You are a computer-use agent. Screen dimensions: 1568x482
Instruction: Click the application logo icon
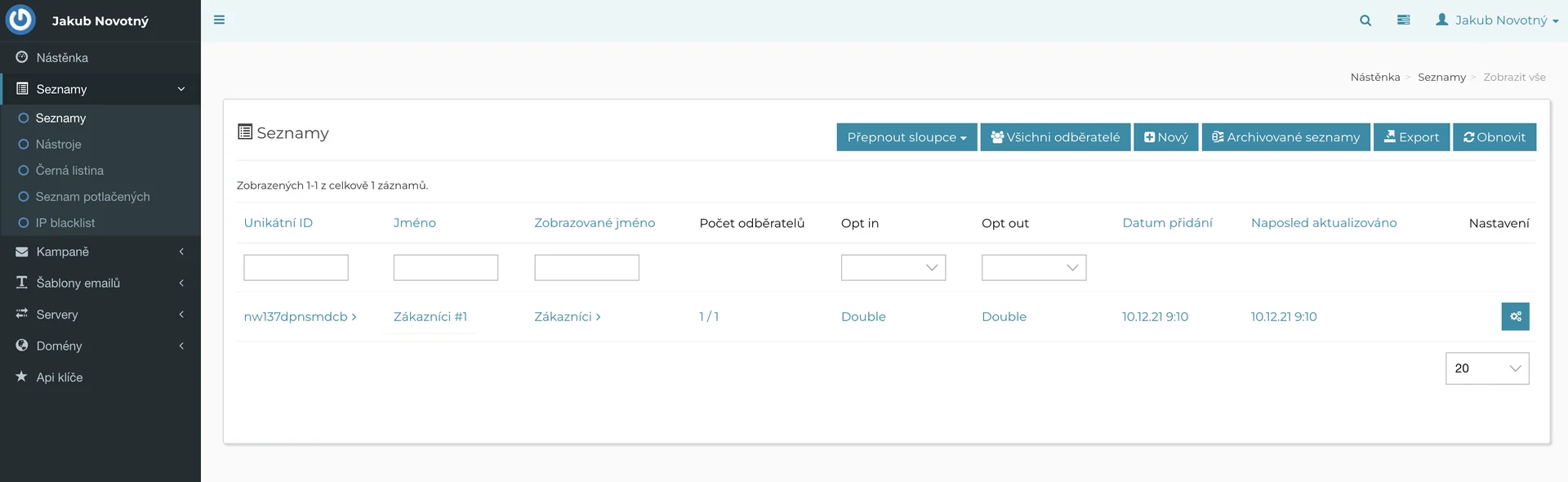[x=21, y=20]
